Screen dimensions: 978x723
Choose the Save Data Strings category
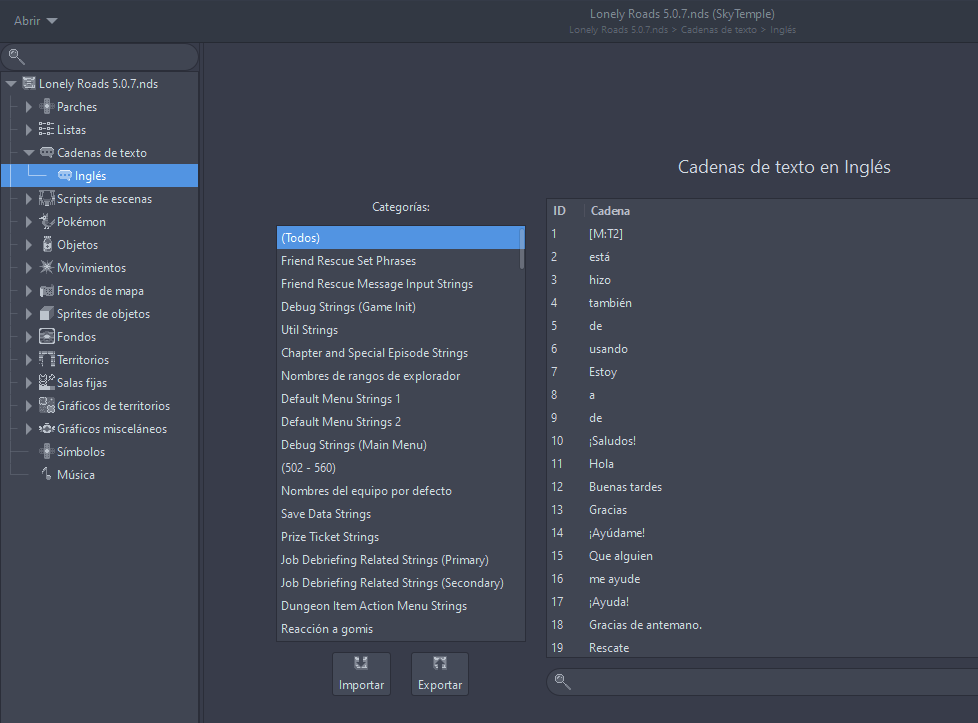pos(325,514)
